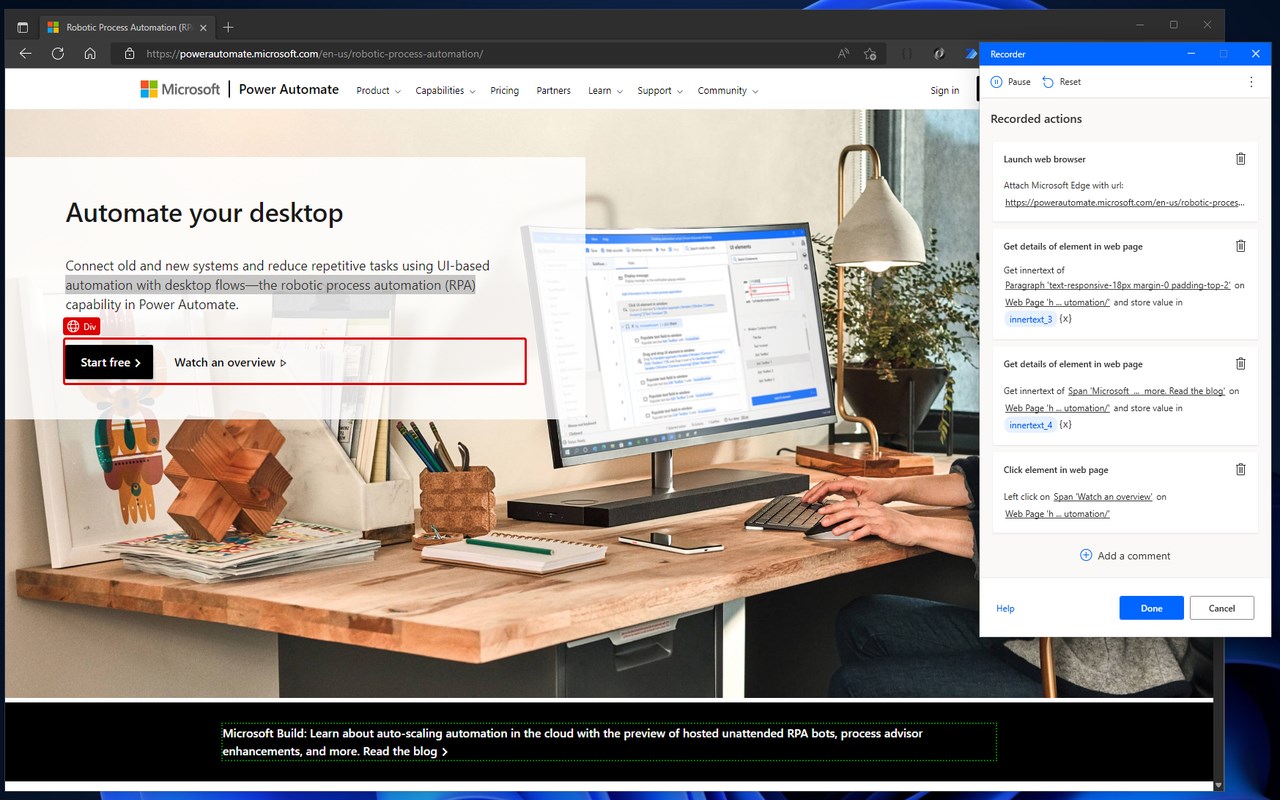Expand the Support menu
The image size is (1280, 800).
pyautogui.click(x=660, y=91)
